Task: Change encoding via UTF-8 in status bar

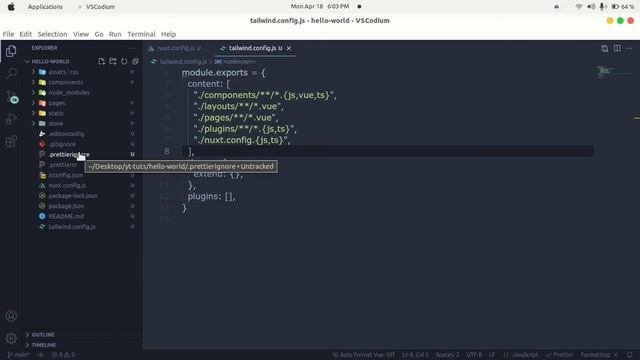Action: pyautogui.click(x=474, y=355)
